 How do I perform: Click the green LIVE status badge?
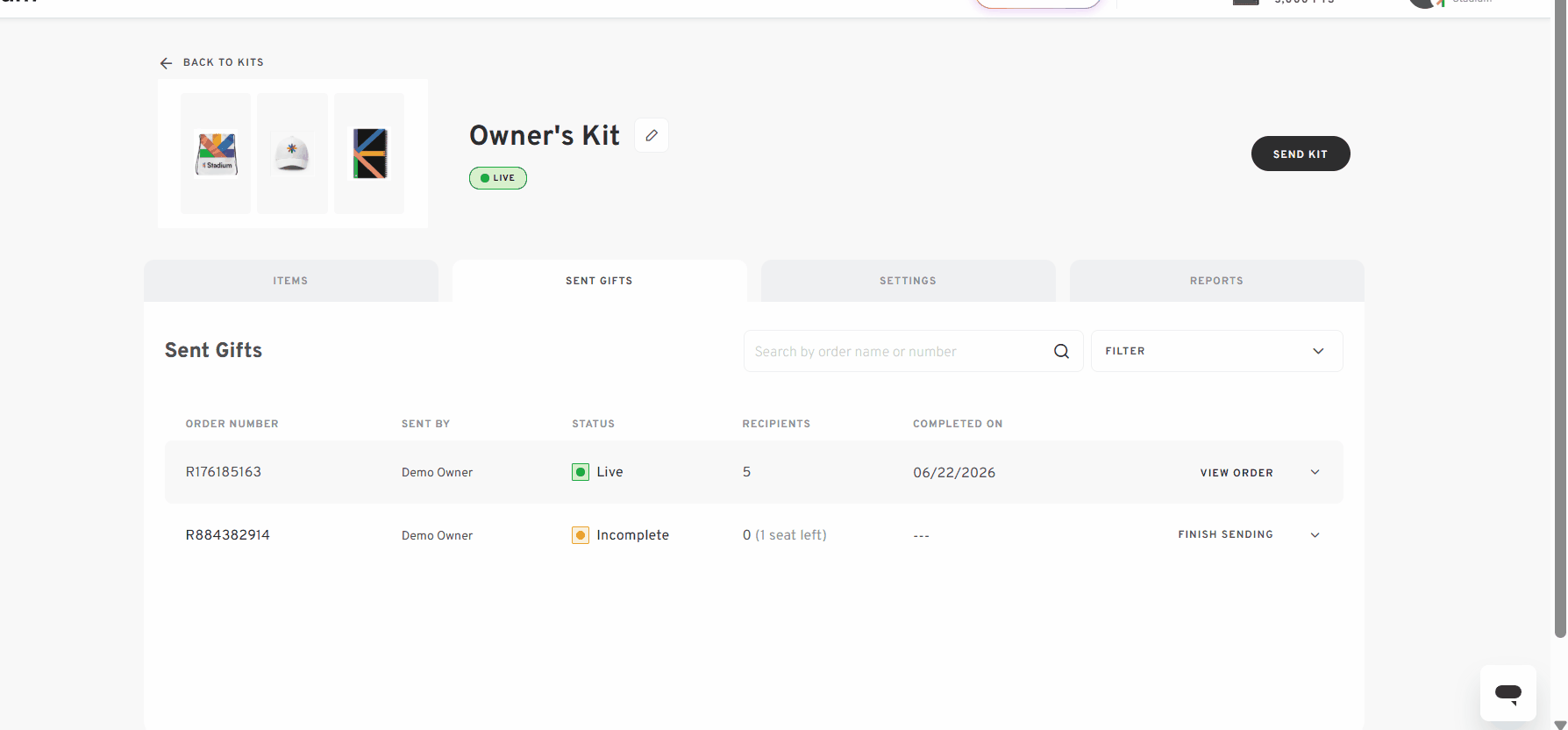coord(498,178)
